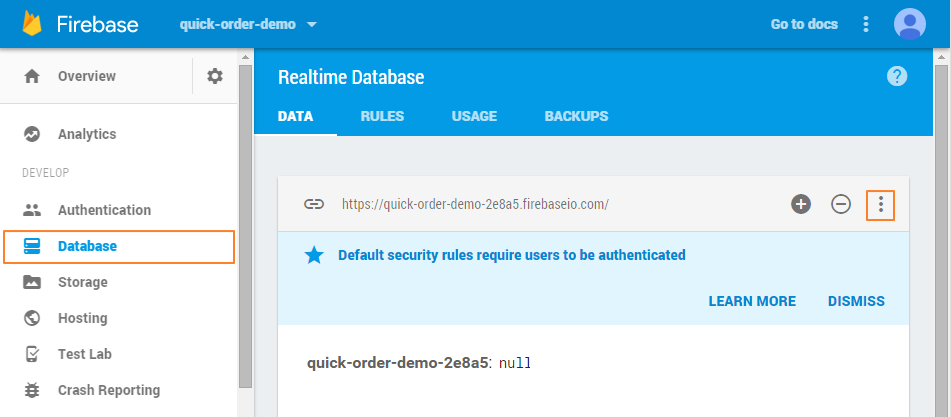Image resolution: width=951 pixels, height=417 pixels.
Task: Open Test Lab section
Action: [x=85, y=354]
